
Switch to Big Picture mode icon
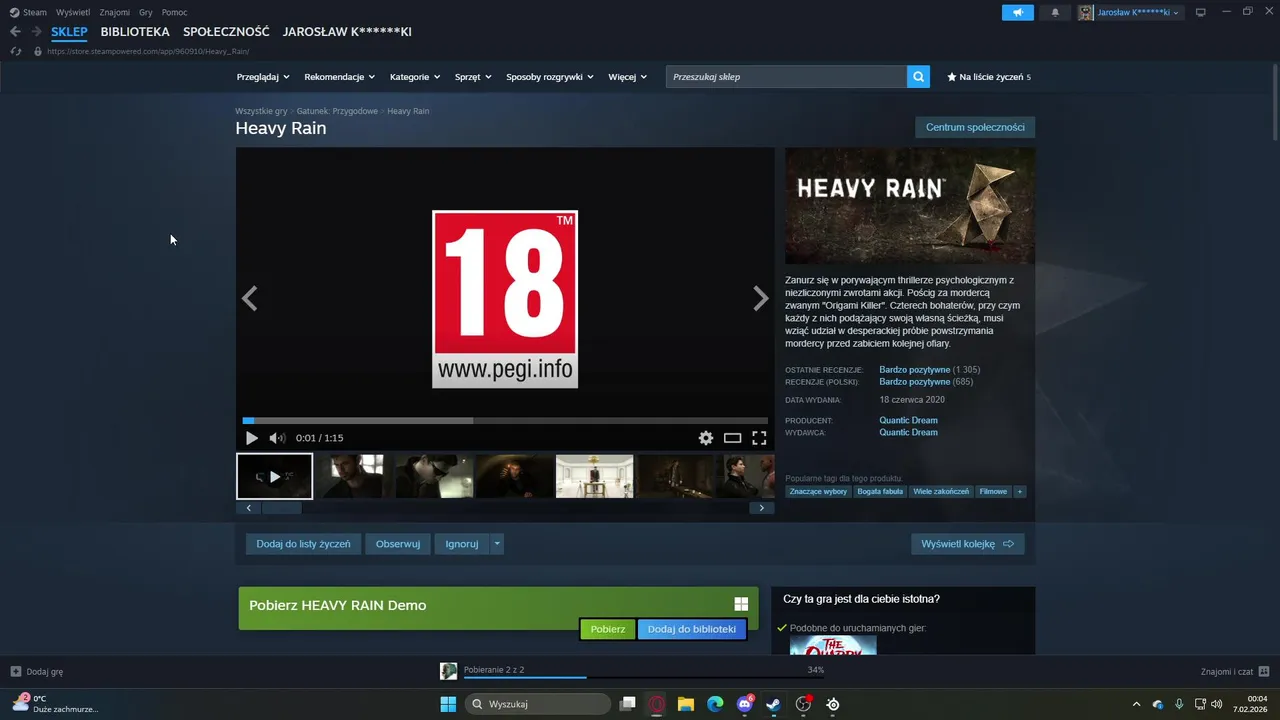tap(1201, 12)
